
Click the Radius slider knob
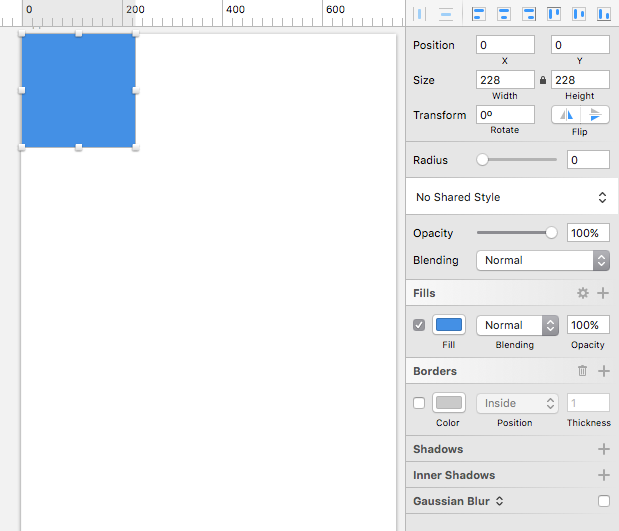pyautogui.click(x=482, y=160)
